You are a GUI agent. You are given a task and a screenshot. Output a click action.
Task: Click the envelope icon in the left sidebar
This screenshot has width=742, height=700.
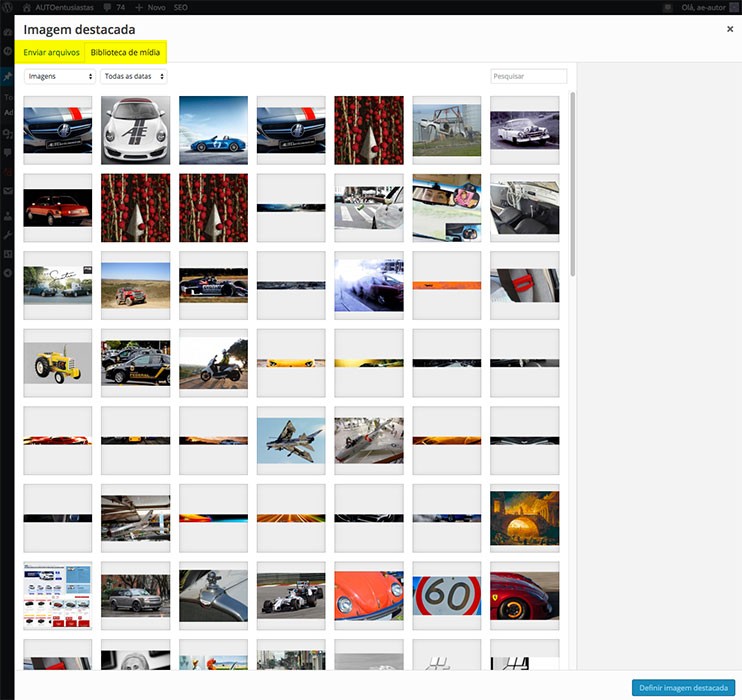coord(7,190)
